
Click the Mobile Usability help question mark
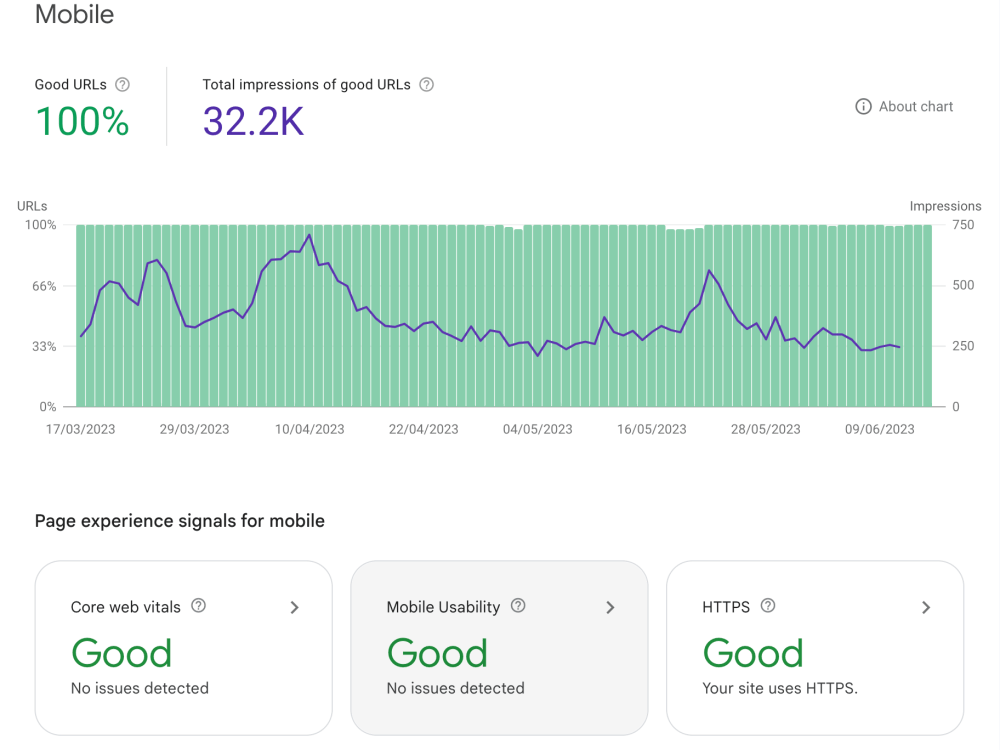coord(518,606)
